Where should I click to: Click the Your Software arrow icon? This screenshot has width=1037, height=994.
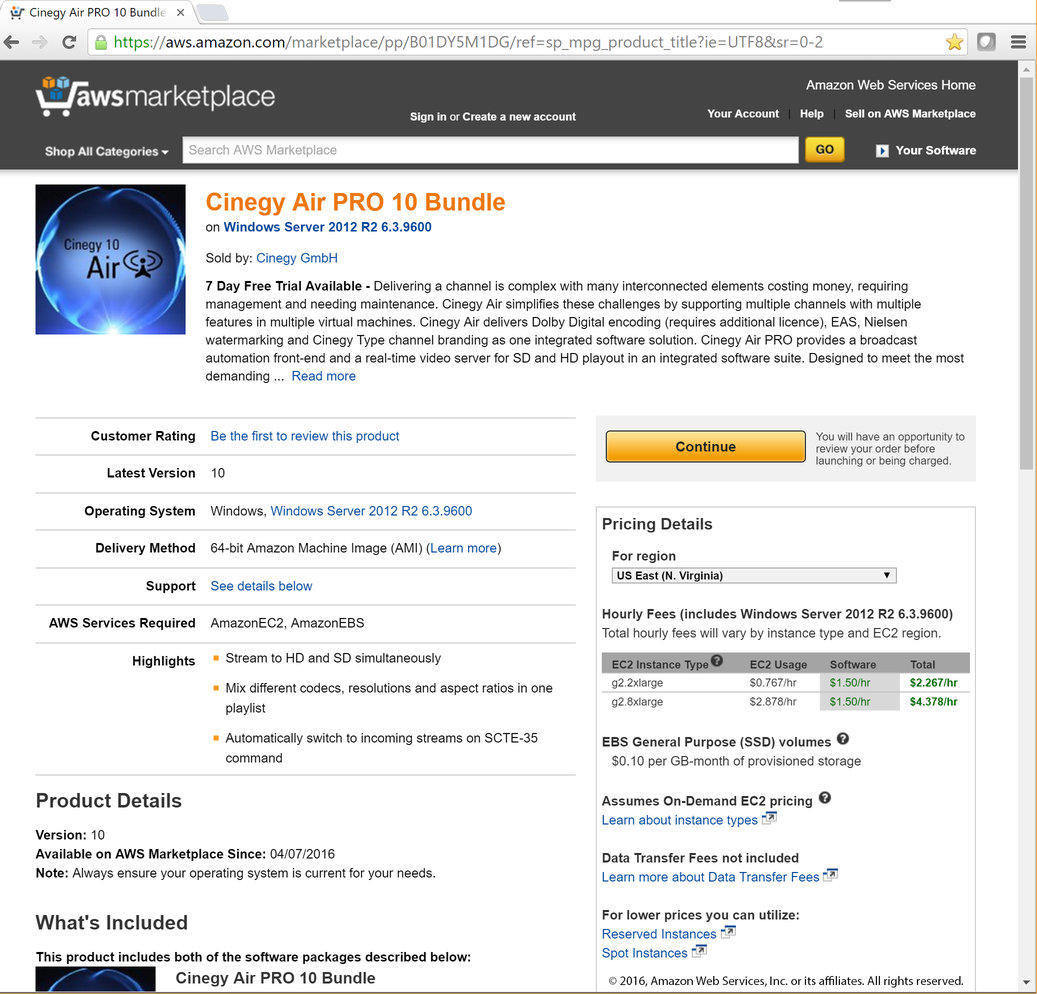(882, 151)
